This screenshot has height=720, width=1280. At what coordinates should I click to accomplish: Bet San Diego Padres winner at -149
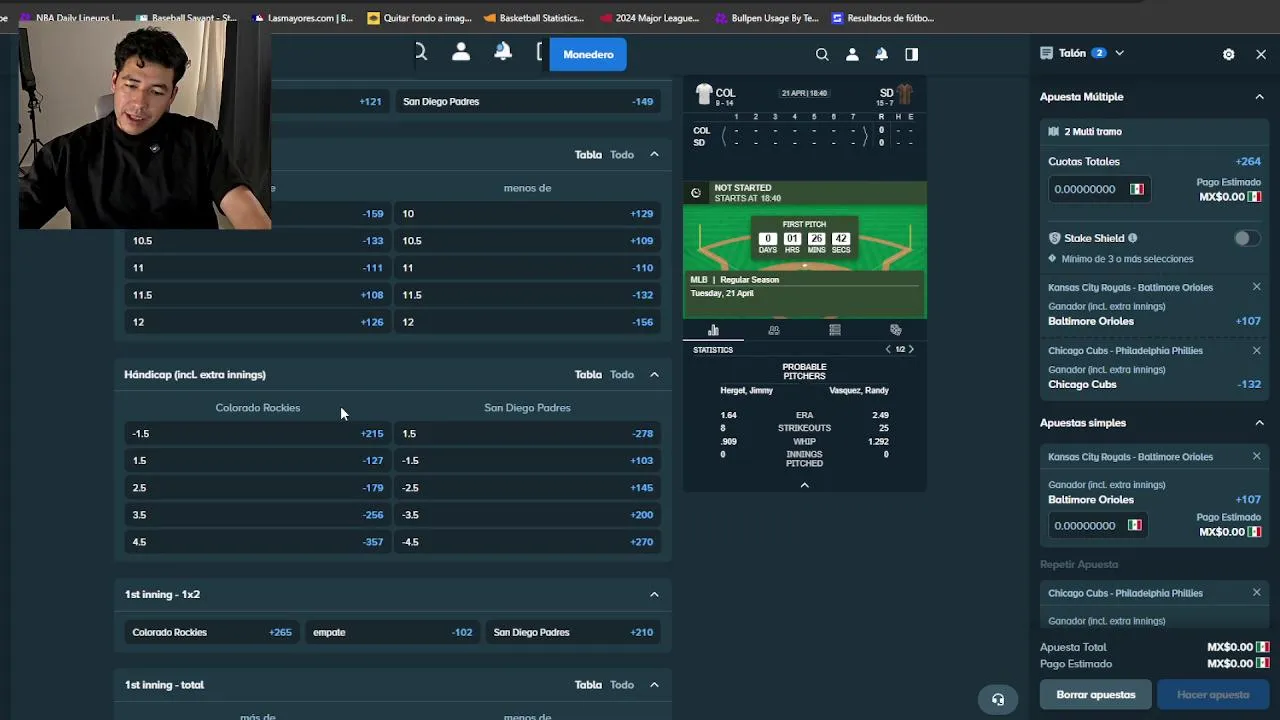528,101
